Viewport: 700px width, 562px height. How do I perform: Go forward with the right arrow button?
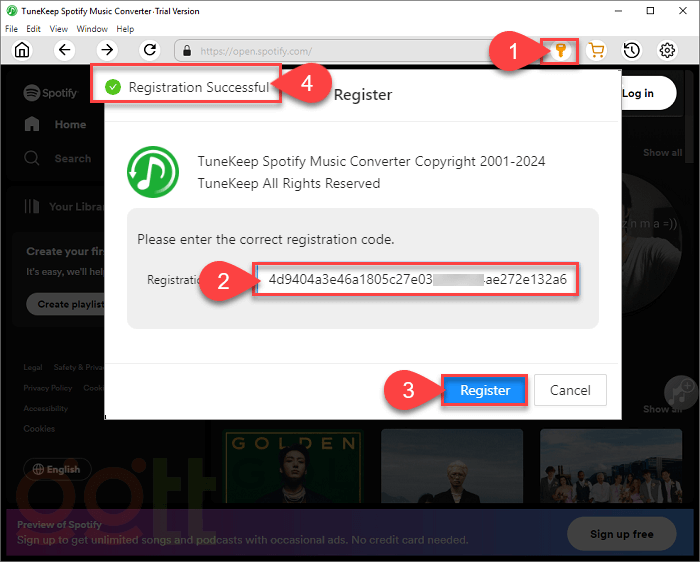click(107, 50)
